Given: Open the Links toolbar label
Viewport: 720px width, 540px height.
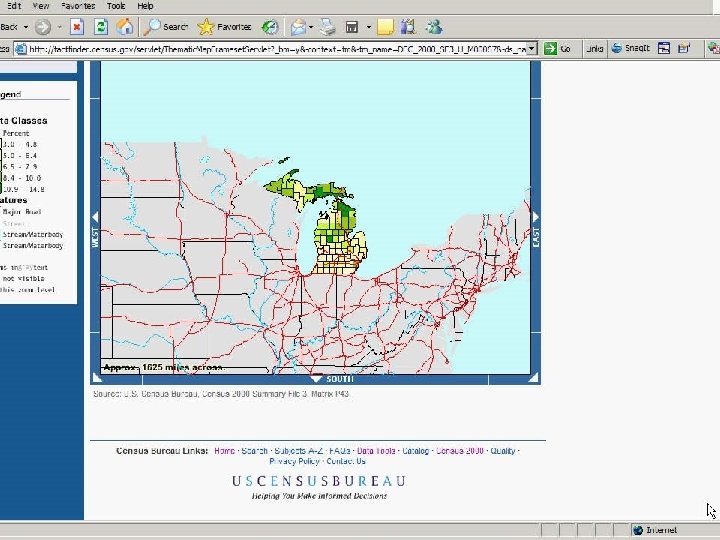Looking at the screenshot, I should pos(595,49).
